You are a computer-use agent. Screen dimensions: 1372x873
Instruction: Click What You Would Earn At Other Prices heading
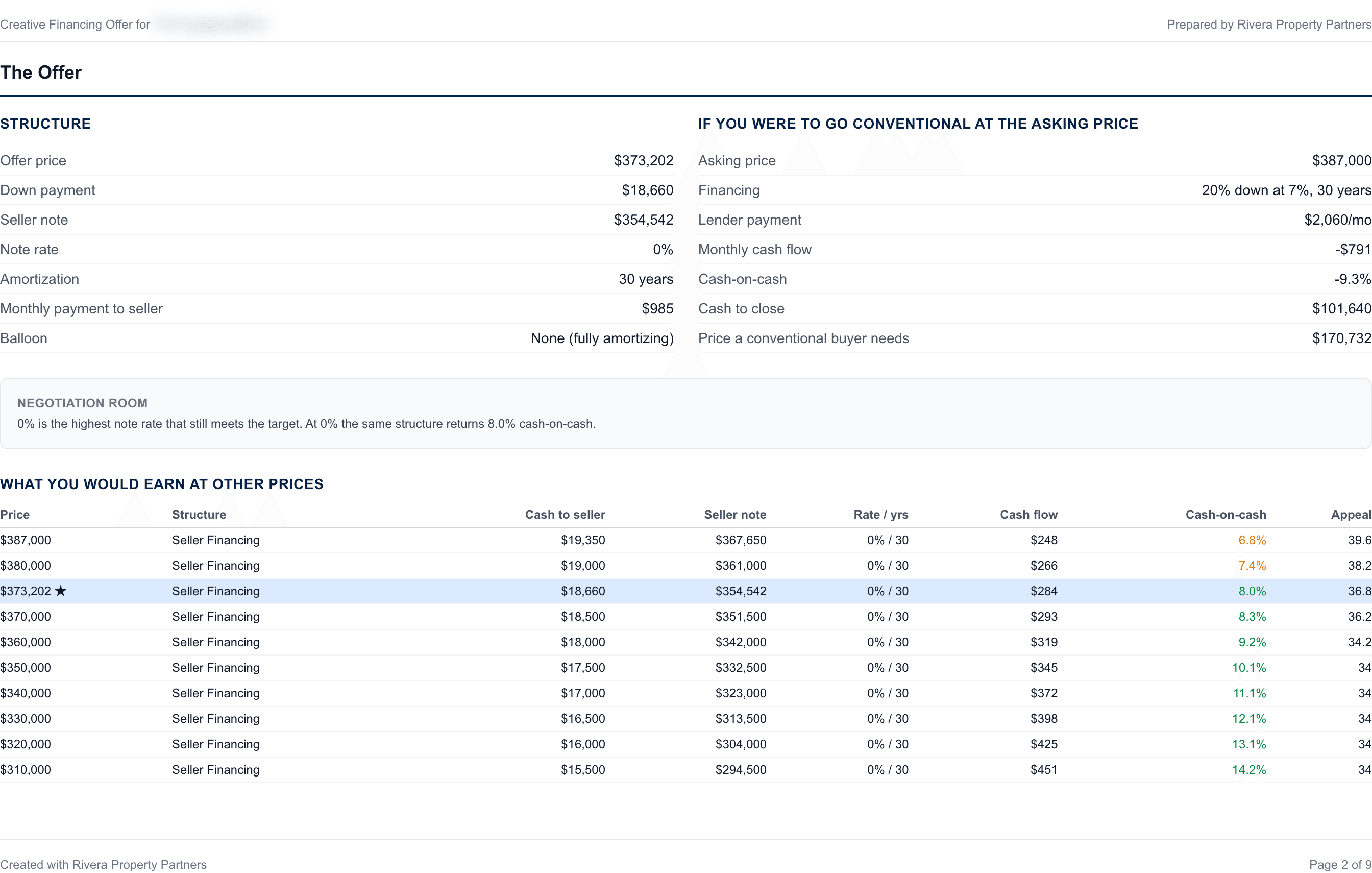point(162,484)
